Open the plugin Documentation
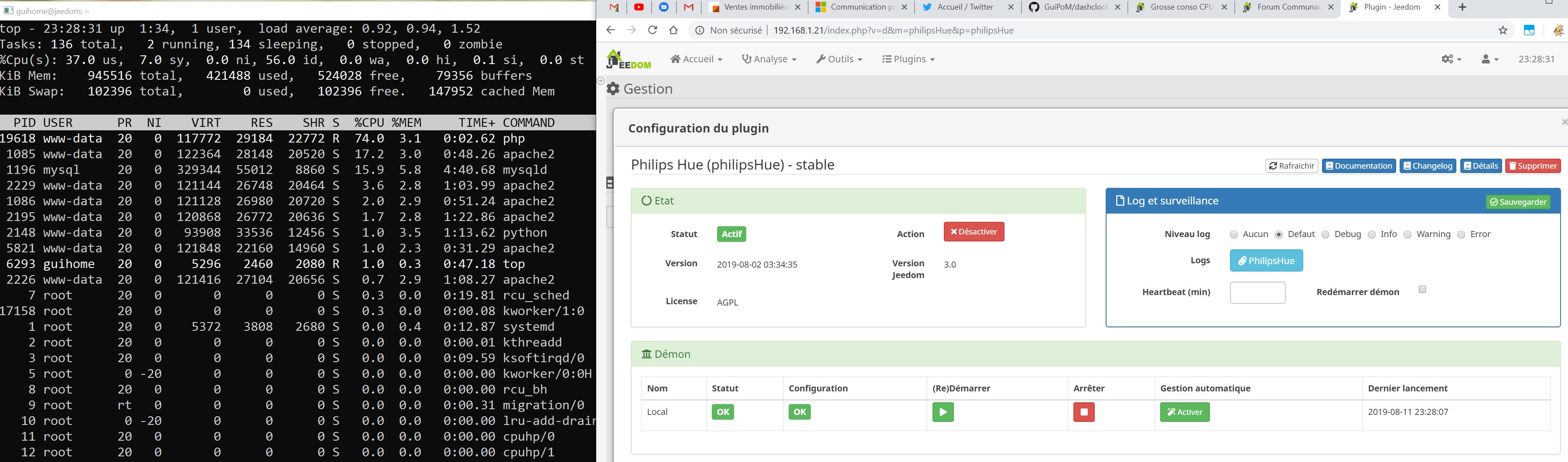This screenshot has width=1568, height=462. click(1359, 166)
